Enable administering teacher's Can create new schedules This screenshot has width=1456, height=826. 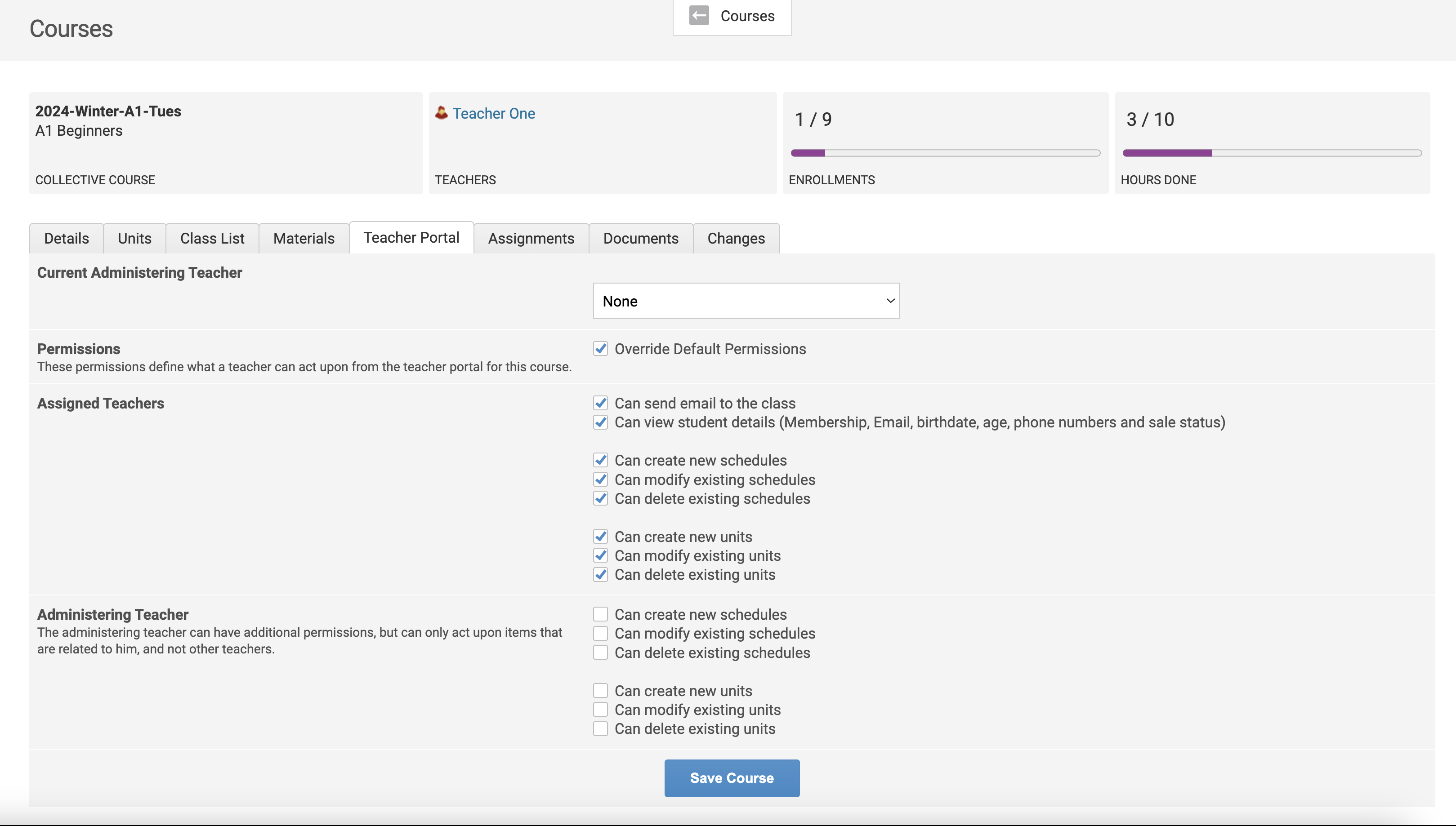click(x=601, y=614)
